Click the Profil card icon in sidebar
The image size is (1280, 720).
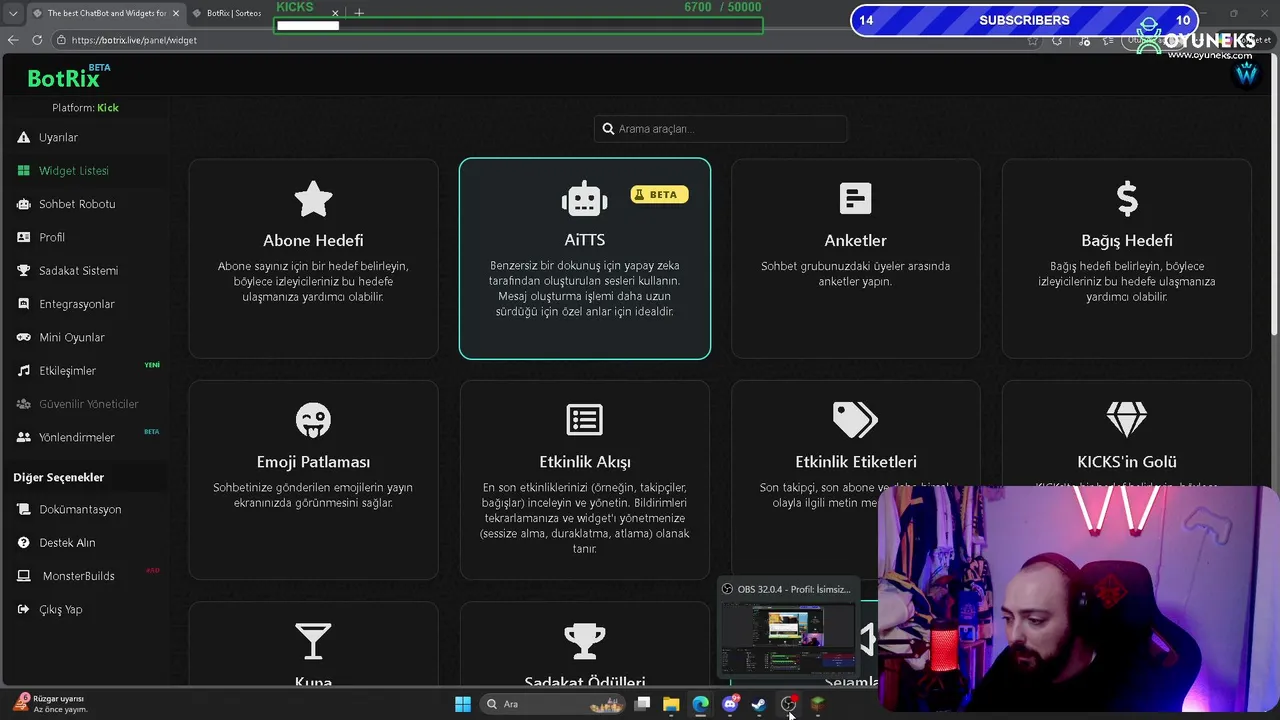click(x=23, y=237)
